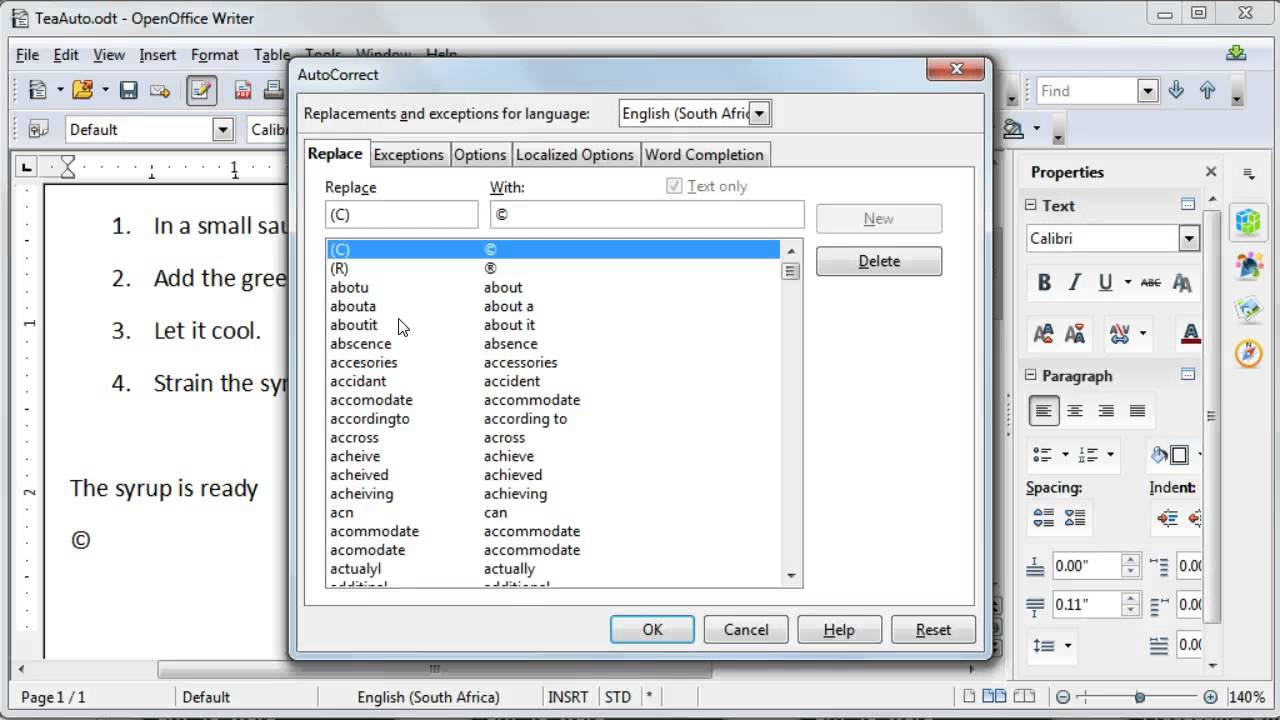
Task: Select Center alignment in Paragraph panel
Action: [x=1075, y=411]
